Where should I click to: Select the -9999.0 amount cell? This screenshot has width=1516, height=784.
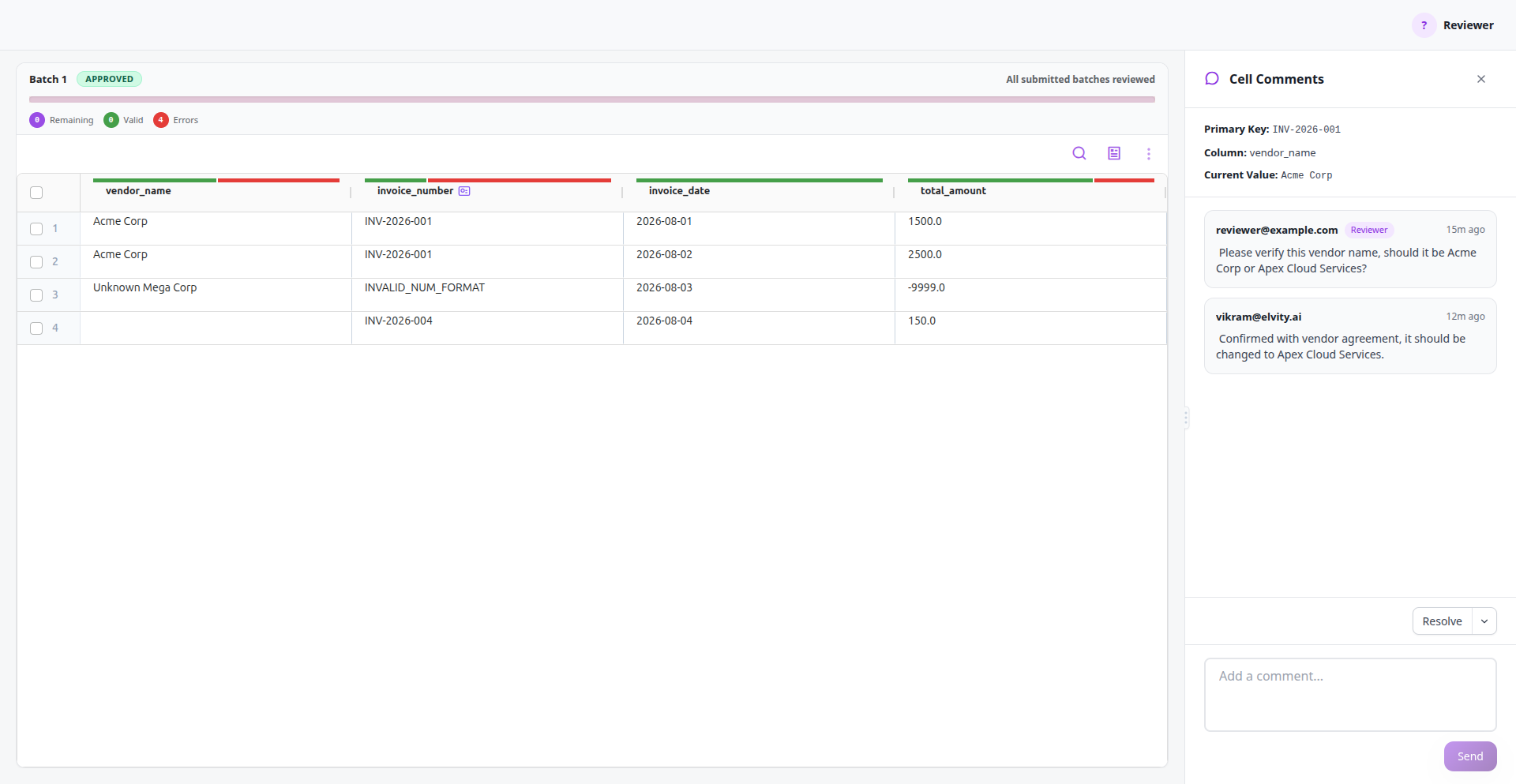(1030, 294)
